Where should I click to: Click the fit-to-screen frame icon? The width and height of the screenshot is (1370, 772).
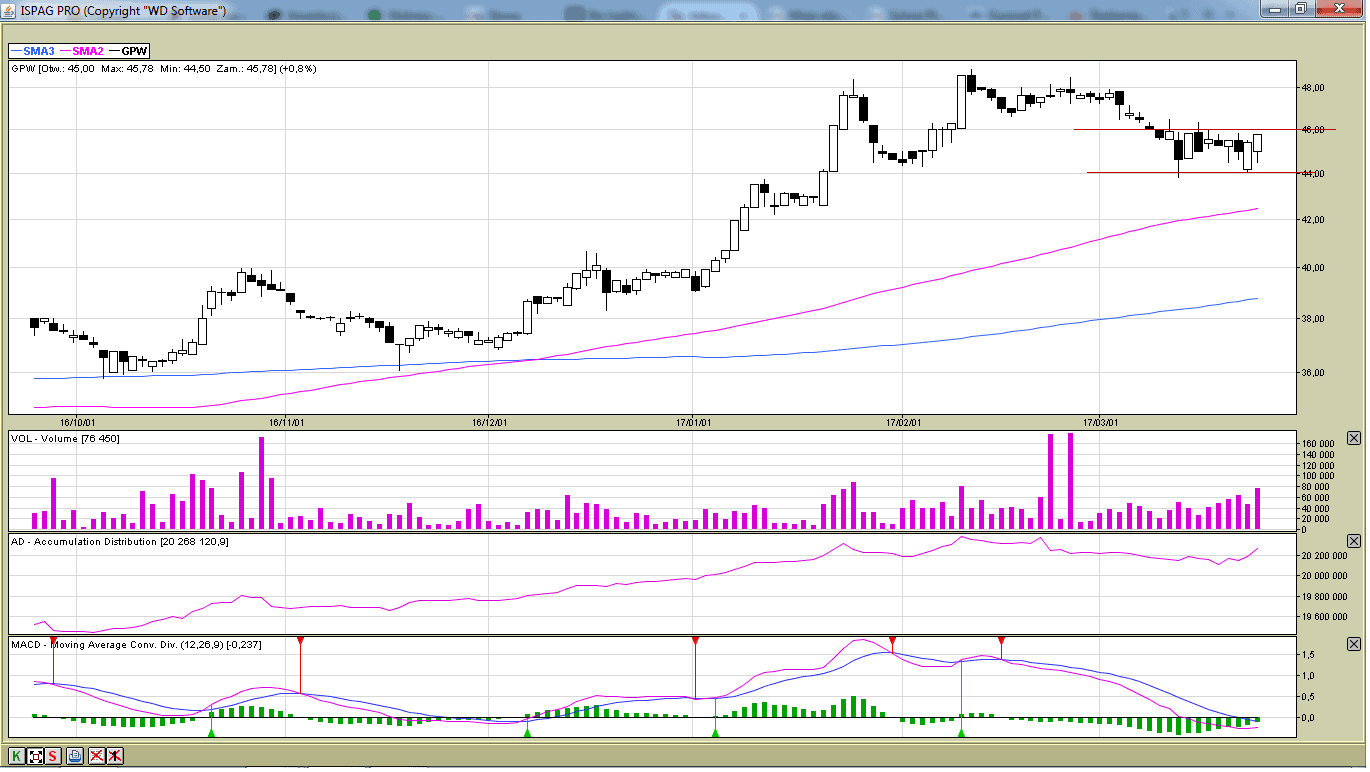tap(35, 756)
